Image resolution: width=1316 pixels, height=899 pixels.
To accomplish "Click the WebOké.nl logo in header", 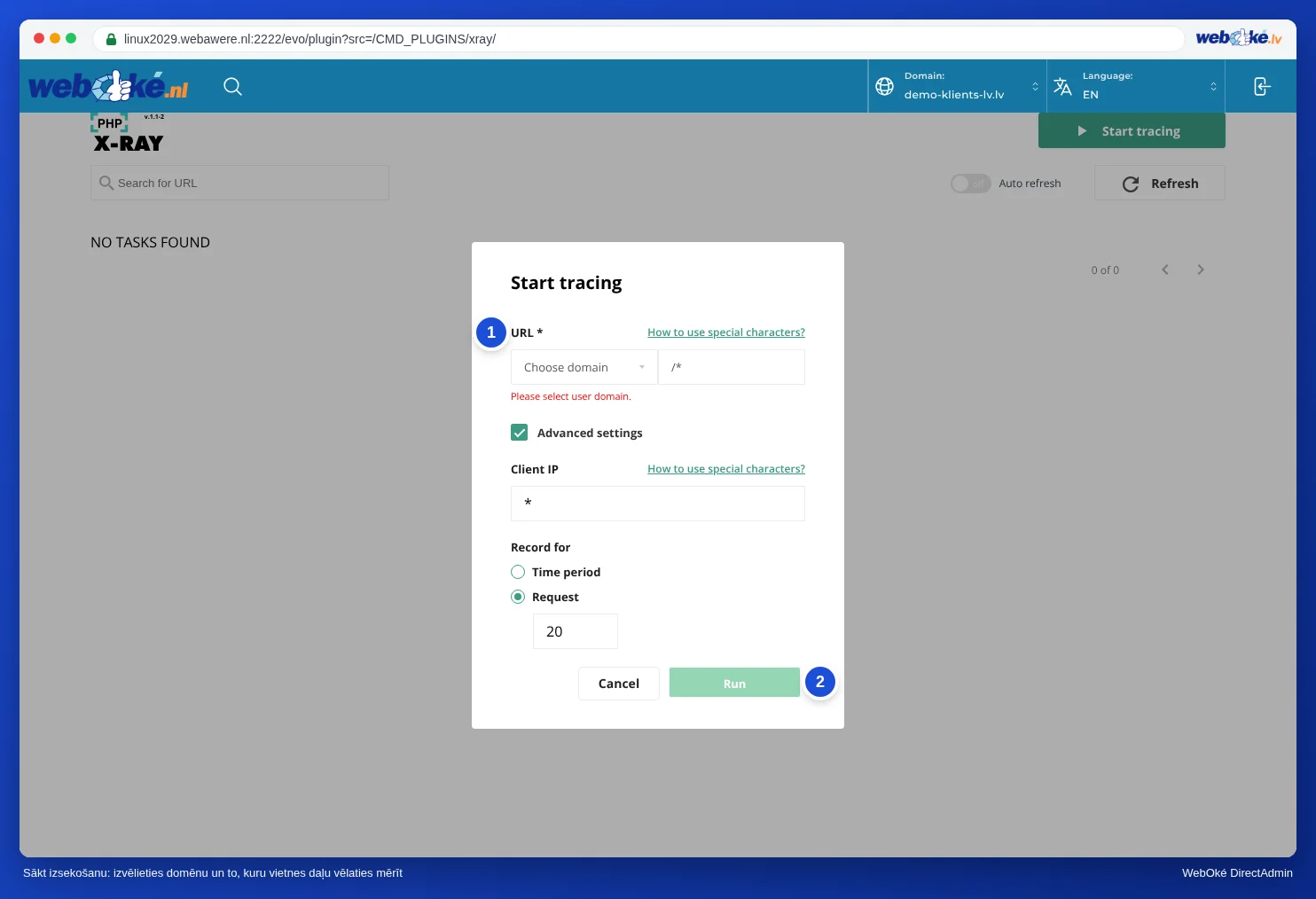I will [109, 86].
